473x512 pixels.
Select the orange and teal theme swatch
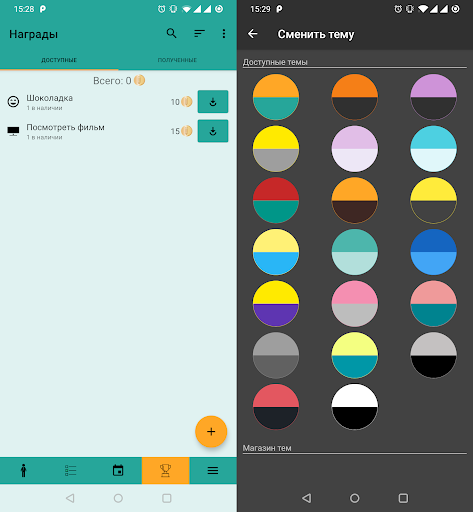[276, 97]
